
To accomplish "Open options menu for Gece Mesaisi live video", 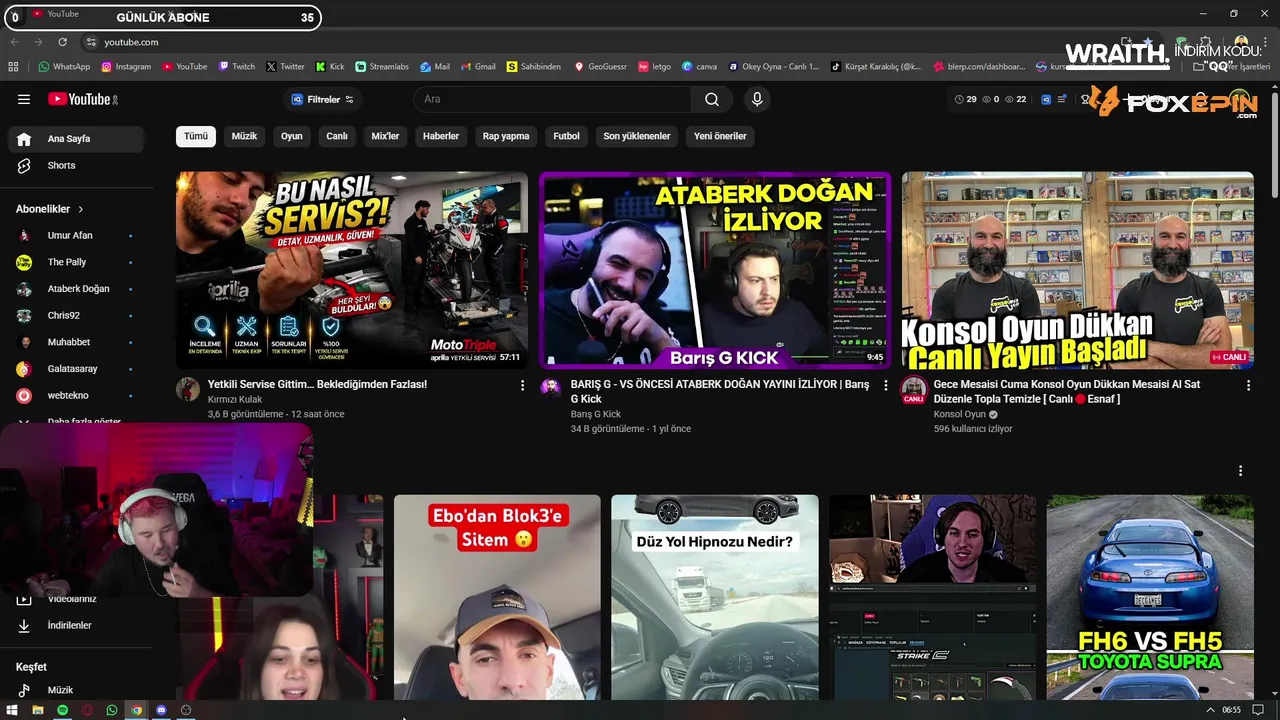I will coord(1248,385).
